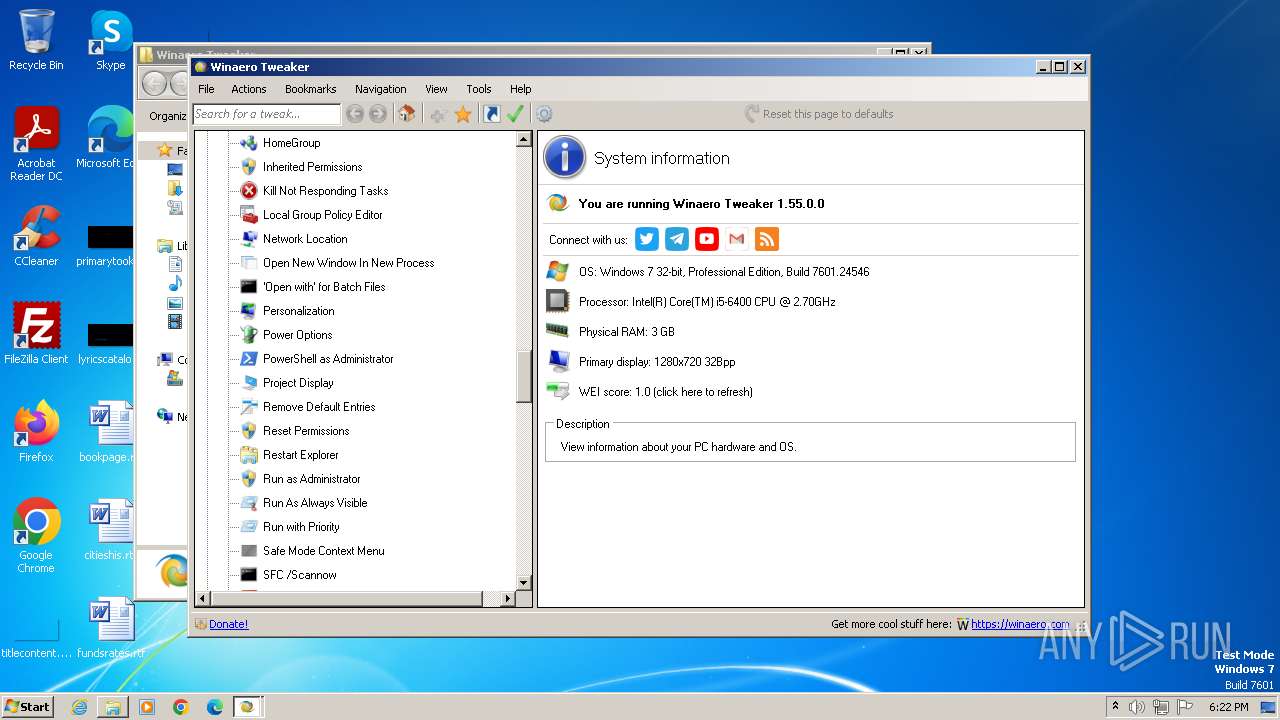
Task: Open Winaero's Telegram channel icon
Action: pyautogui.click(x=677, y=239)
